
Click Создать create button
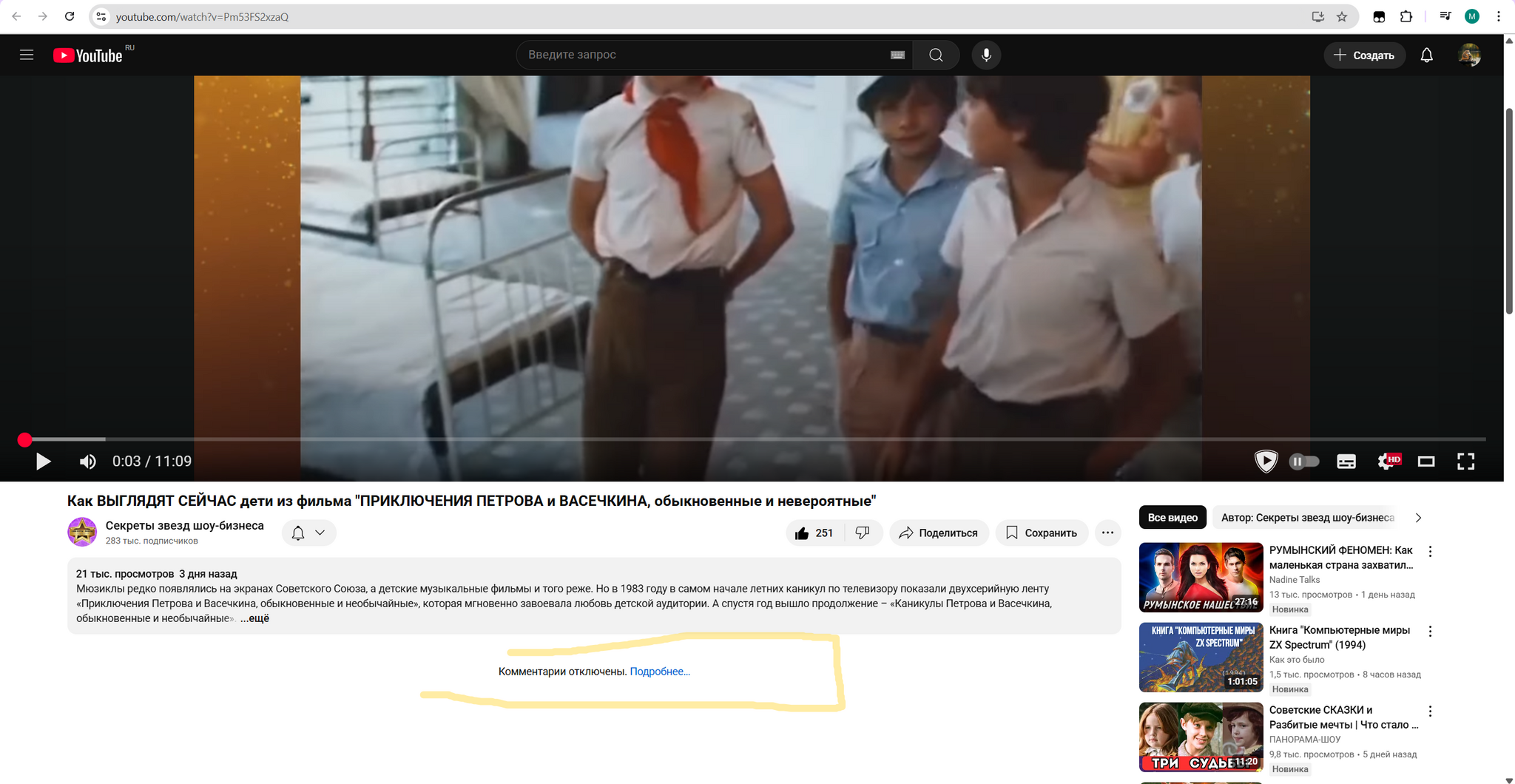click(x=1364, y=55)
